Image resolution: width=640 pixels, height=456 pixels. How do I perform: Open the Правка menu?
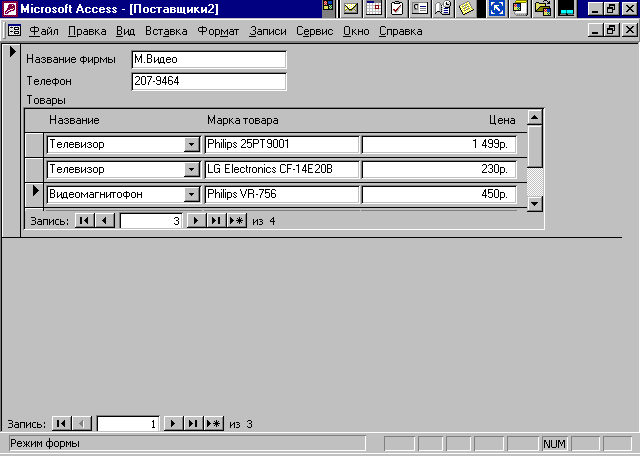[87, 31]
